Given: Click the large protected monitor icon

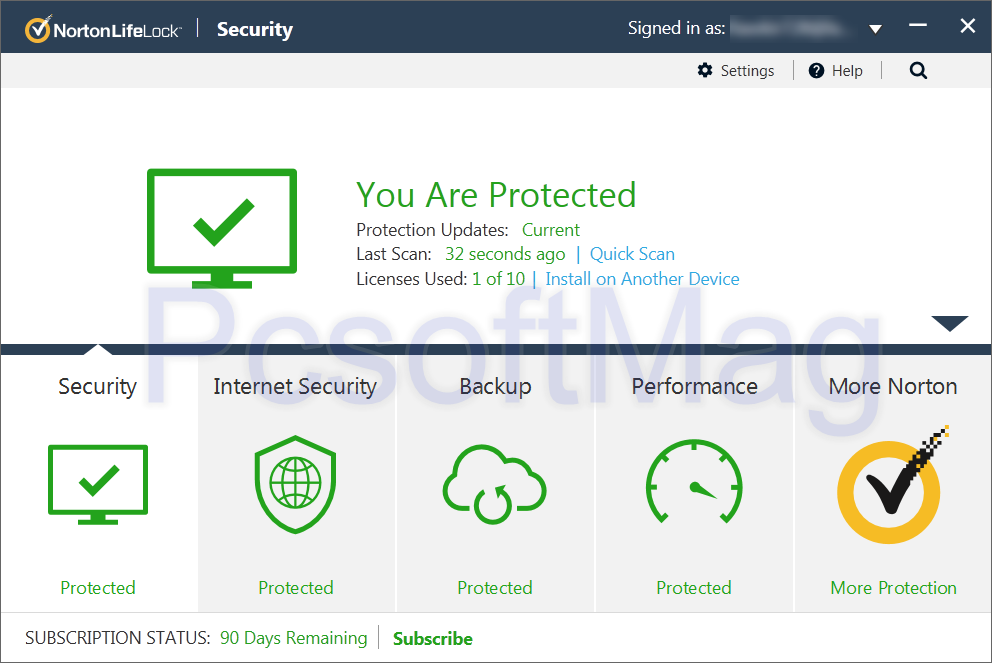Looking at the screenshot, I should click(222, 228).
